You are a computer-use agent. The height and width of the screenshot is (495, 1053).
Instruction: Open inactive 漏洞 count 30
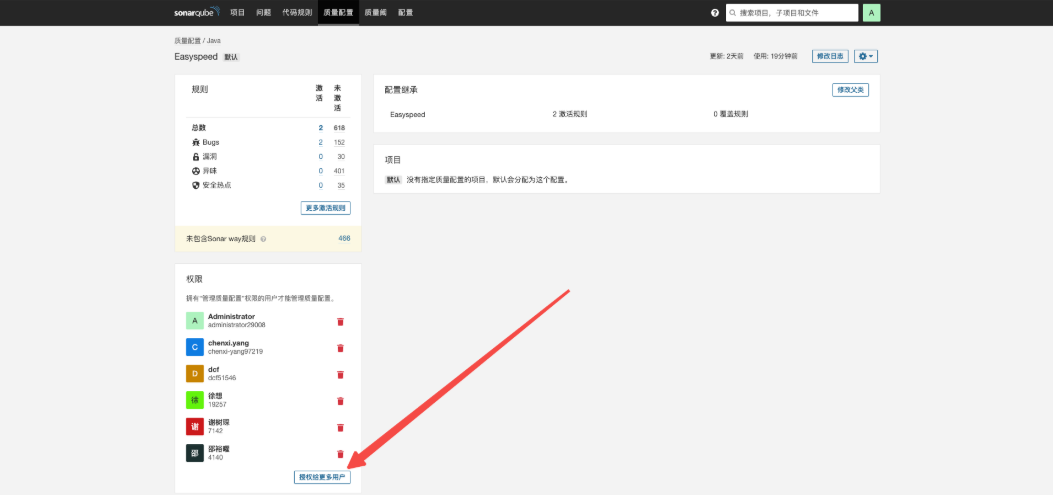[341, 156]
